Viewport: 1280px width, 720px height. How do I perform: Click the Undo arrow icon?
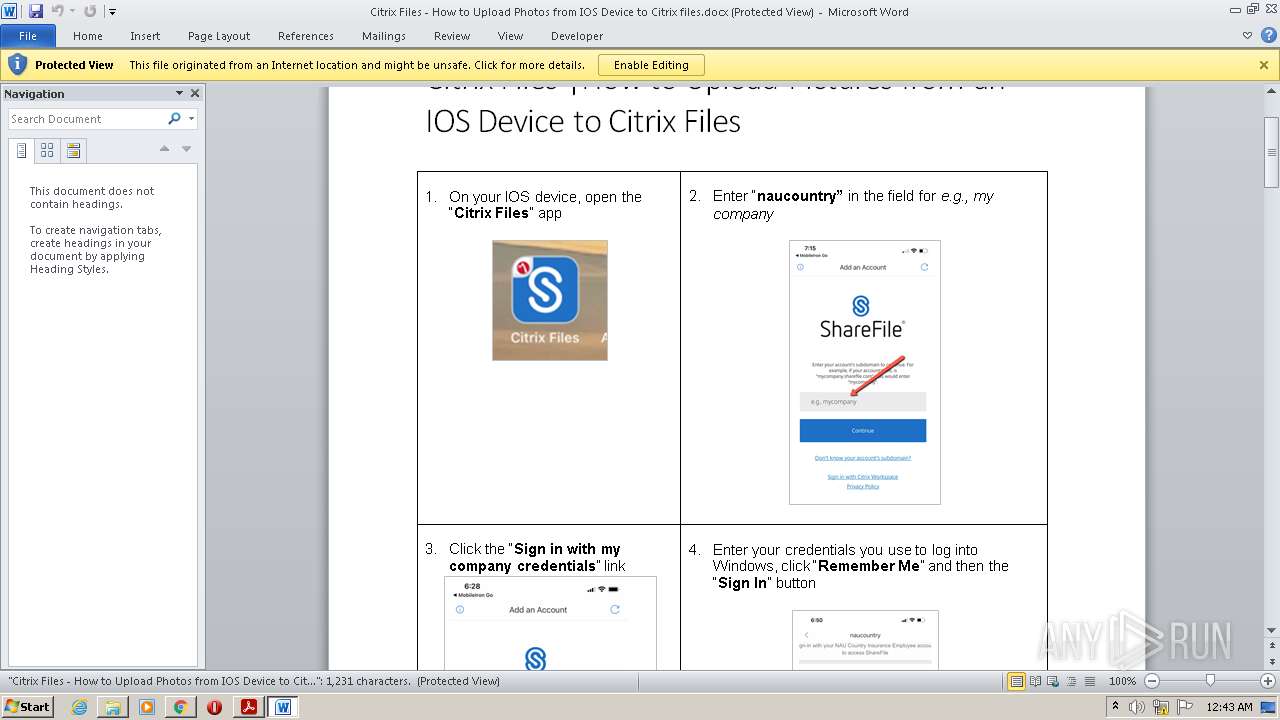pyautogui.click(x=57, y=11)
